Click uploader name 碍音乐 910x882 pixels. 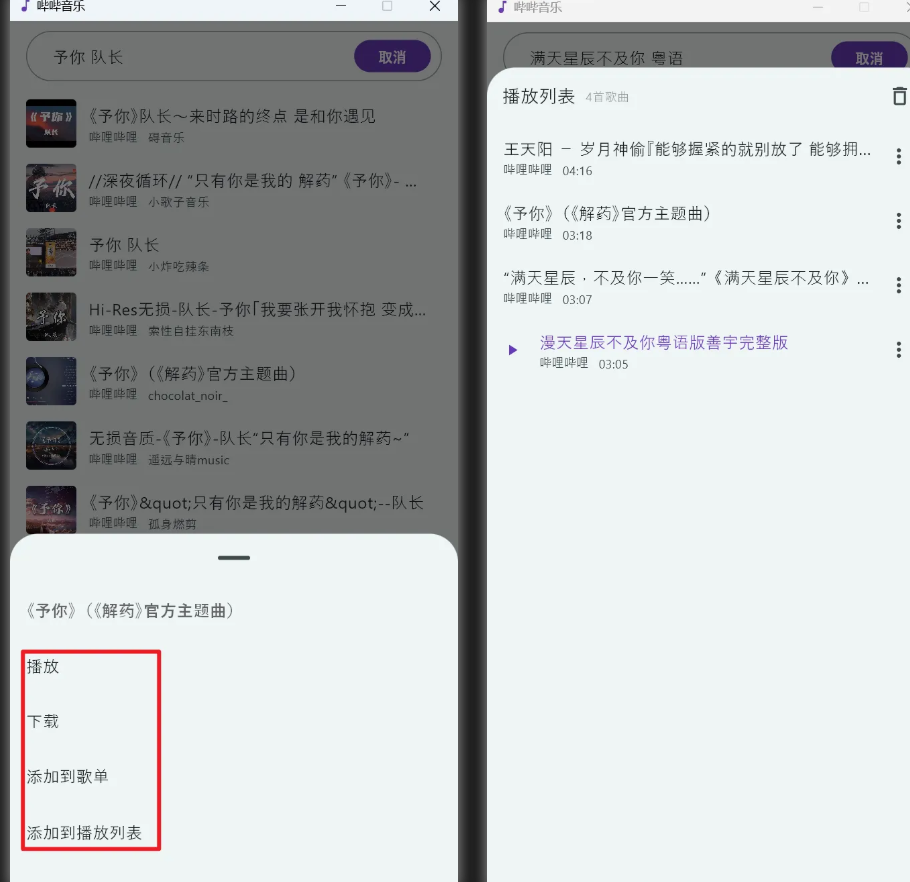(x=166, y=138)
